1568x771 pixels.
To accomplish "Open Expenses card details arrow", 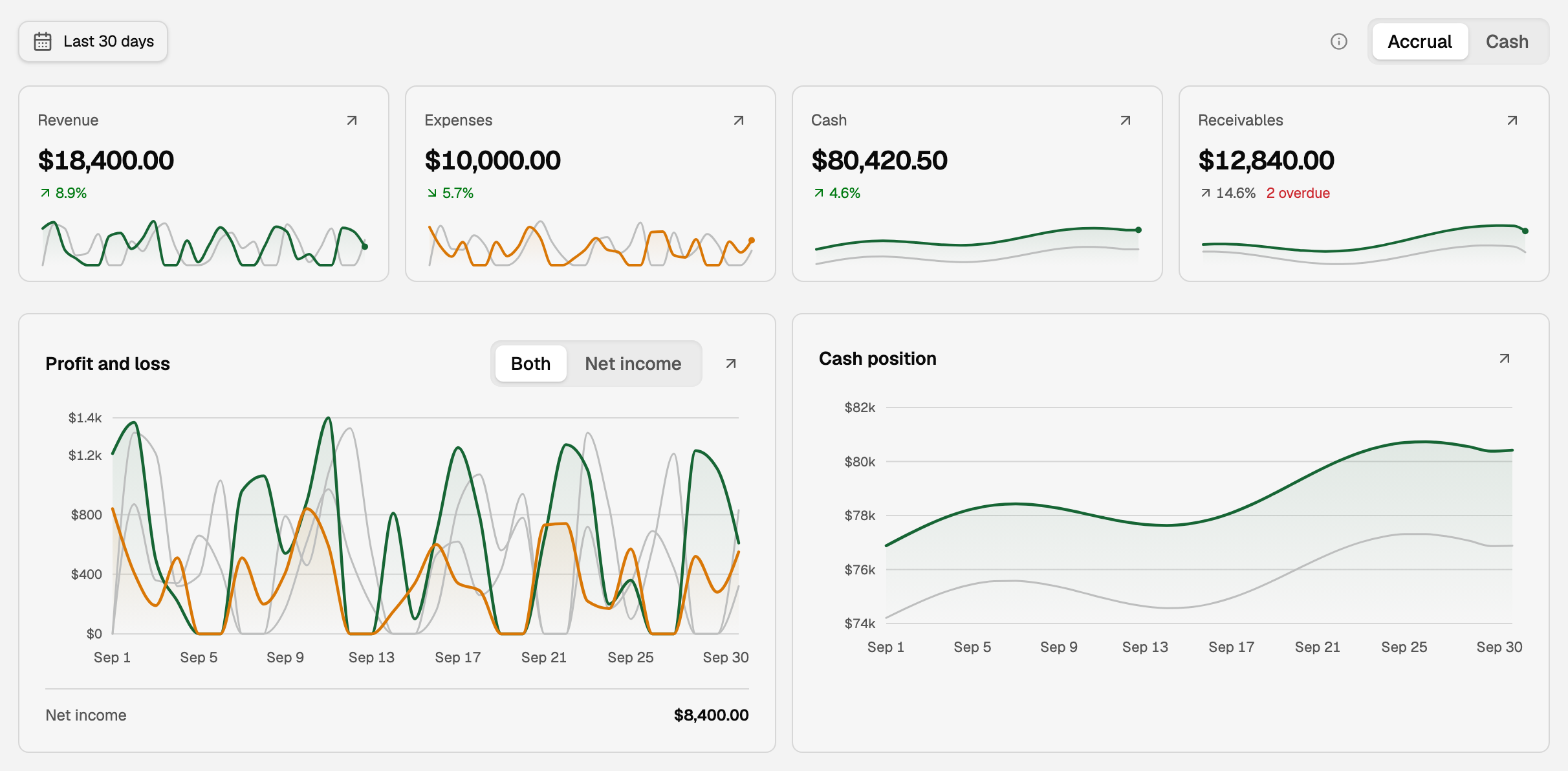I will click(x=739, y=120).
